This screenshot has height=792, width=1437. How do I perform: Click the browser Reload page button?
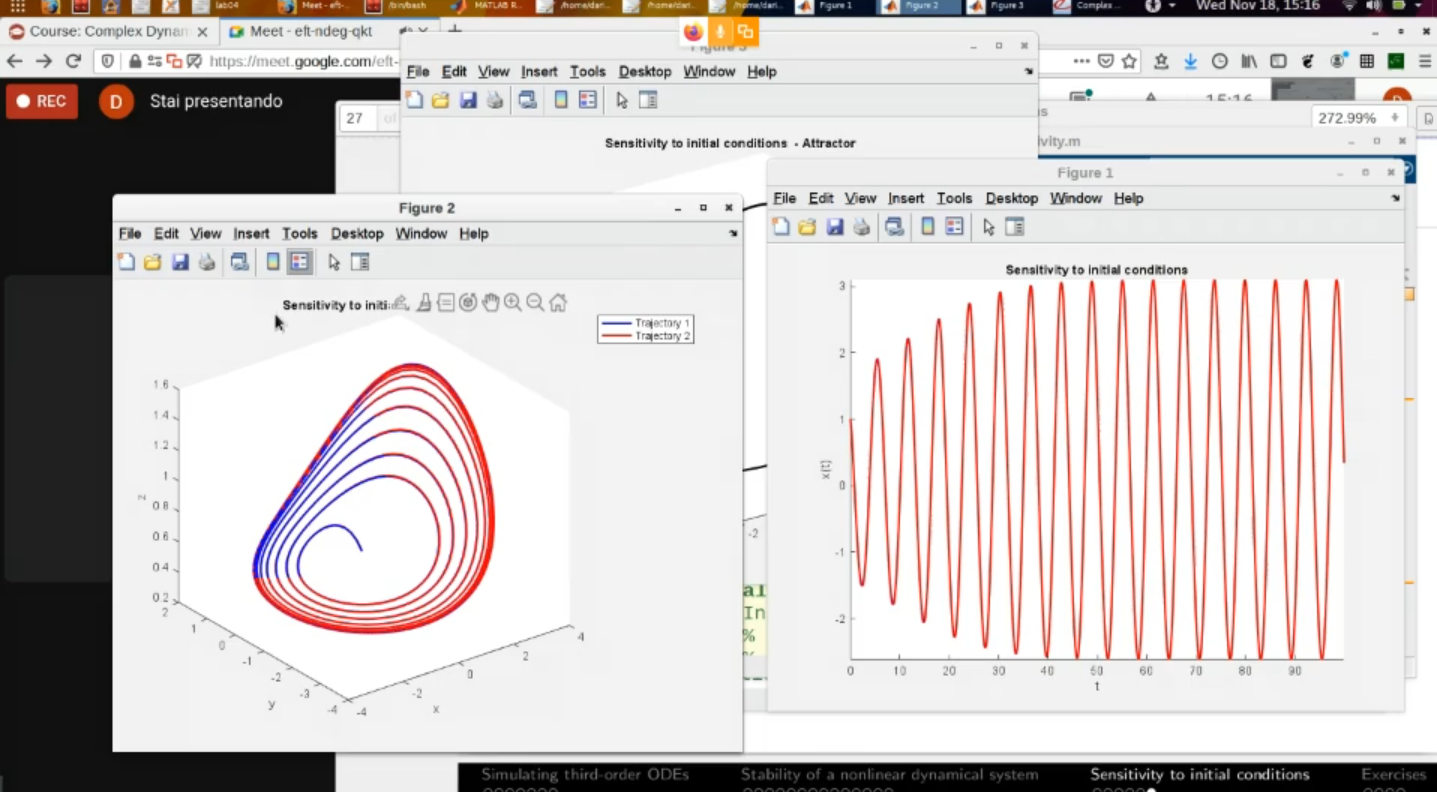pyautogui.click(x=73, y=61)
